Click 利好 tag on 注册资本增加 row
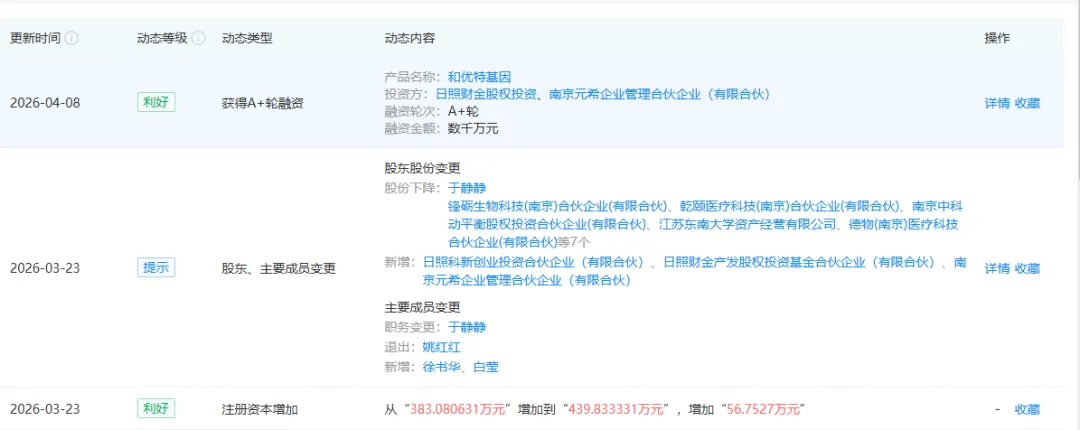 pos(156,409)
